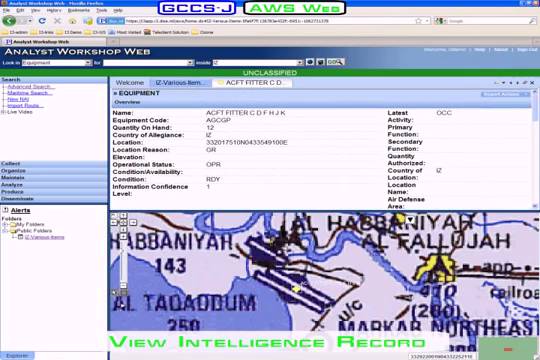The image size is (540, 360).
Task: Open the Alerts link
Action: [20, 210]
